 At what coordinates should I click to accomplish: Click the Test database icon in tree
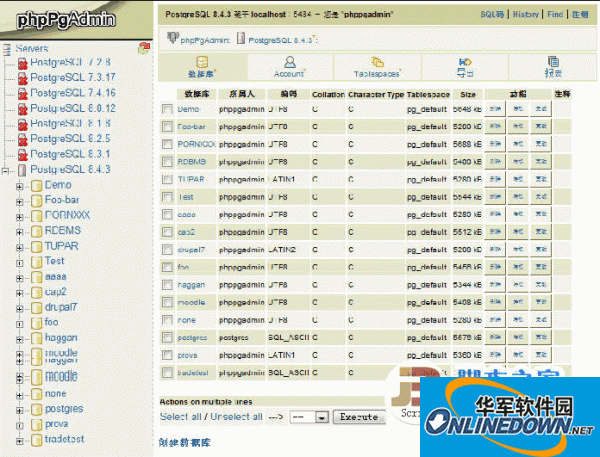tap(36, 262)
